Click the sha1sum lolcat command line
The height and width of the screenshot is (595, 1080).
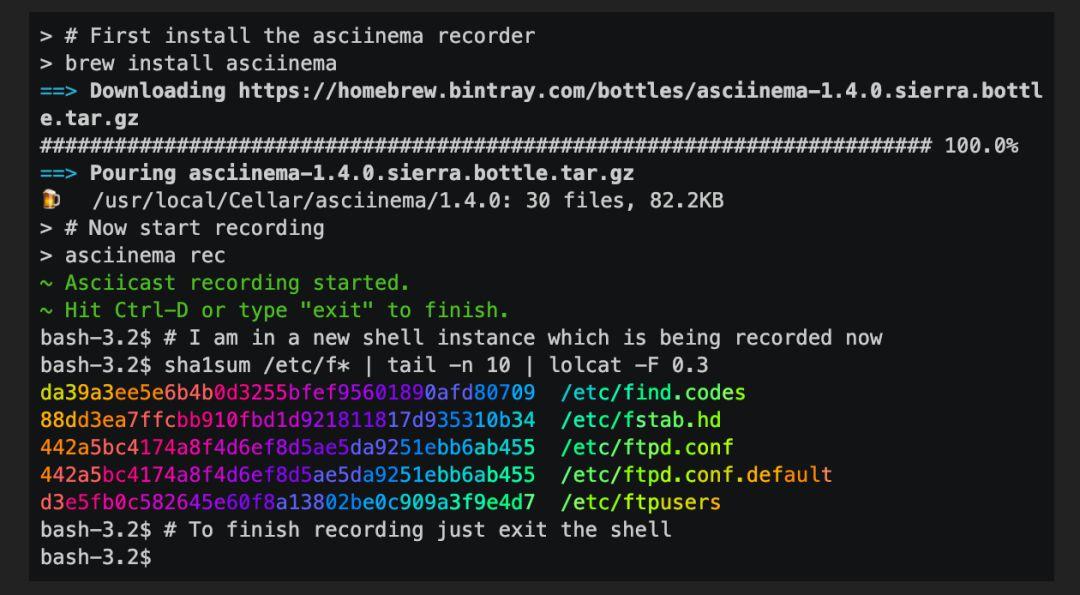pyautogui.click(x=374, y=366)
